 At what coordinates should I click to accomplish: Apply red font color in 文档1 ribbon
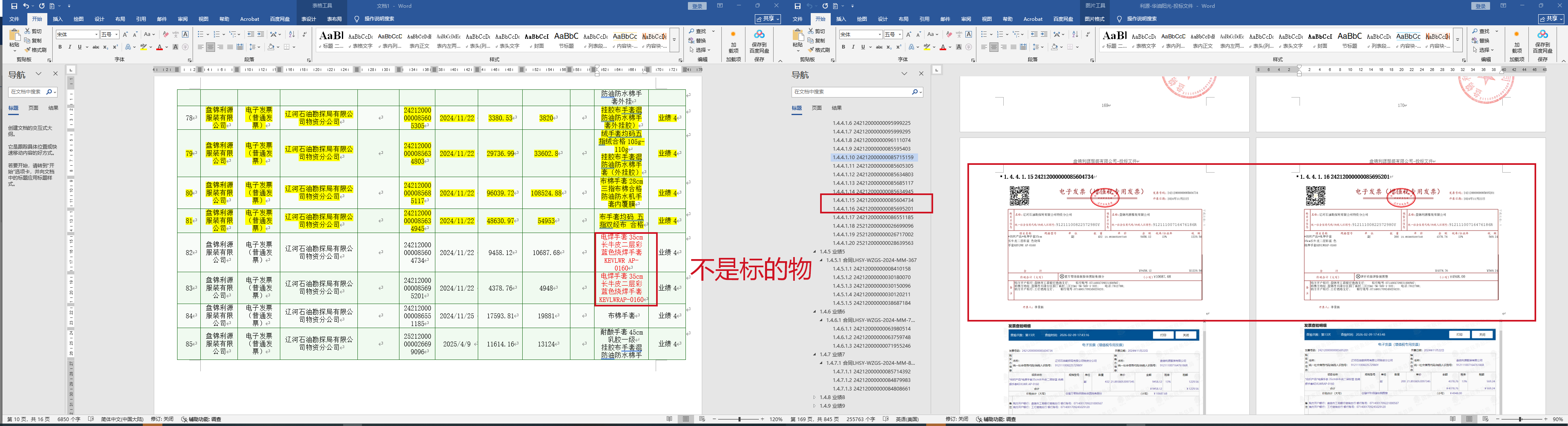tap(160, 47)
